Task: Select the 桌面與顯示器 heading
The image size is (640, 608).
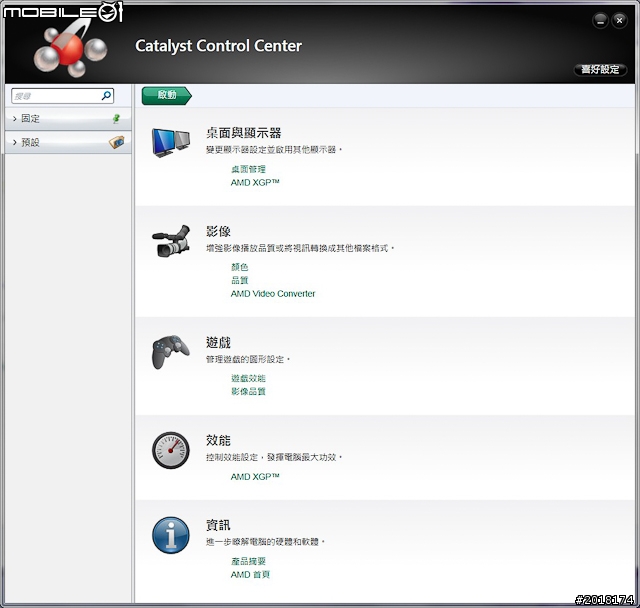Action: tap(244, 133)
